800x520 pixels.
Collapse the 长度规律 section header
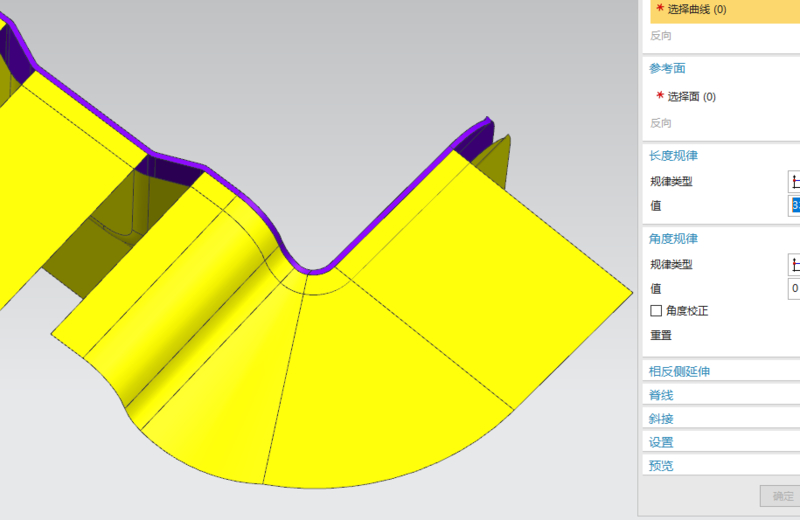click(673, 156)
